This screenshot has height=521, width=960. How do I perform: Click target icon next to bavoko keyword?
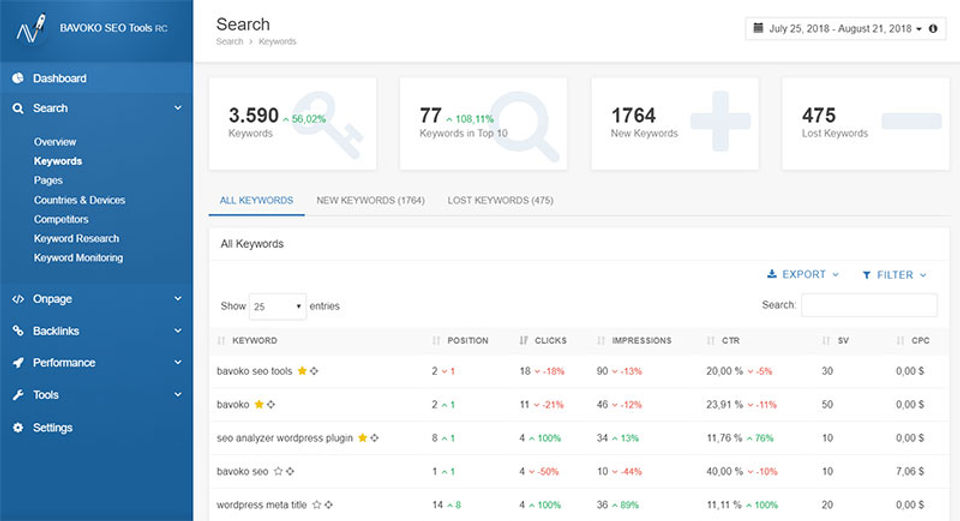(271, 404)
